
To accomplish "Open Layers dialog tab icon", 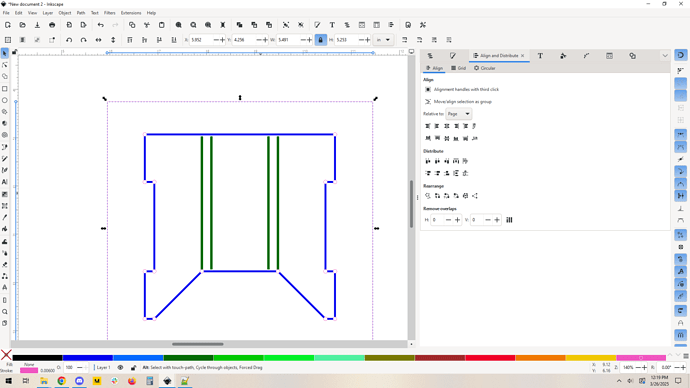I will pos(430,56).
